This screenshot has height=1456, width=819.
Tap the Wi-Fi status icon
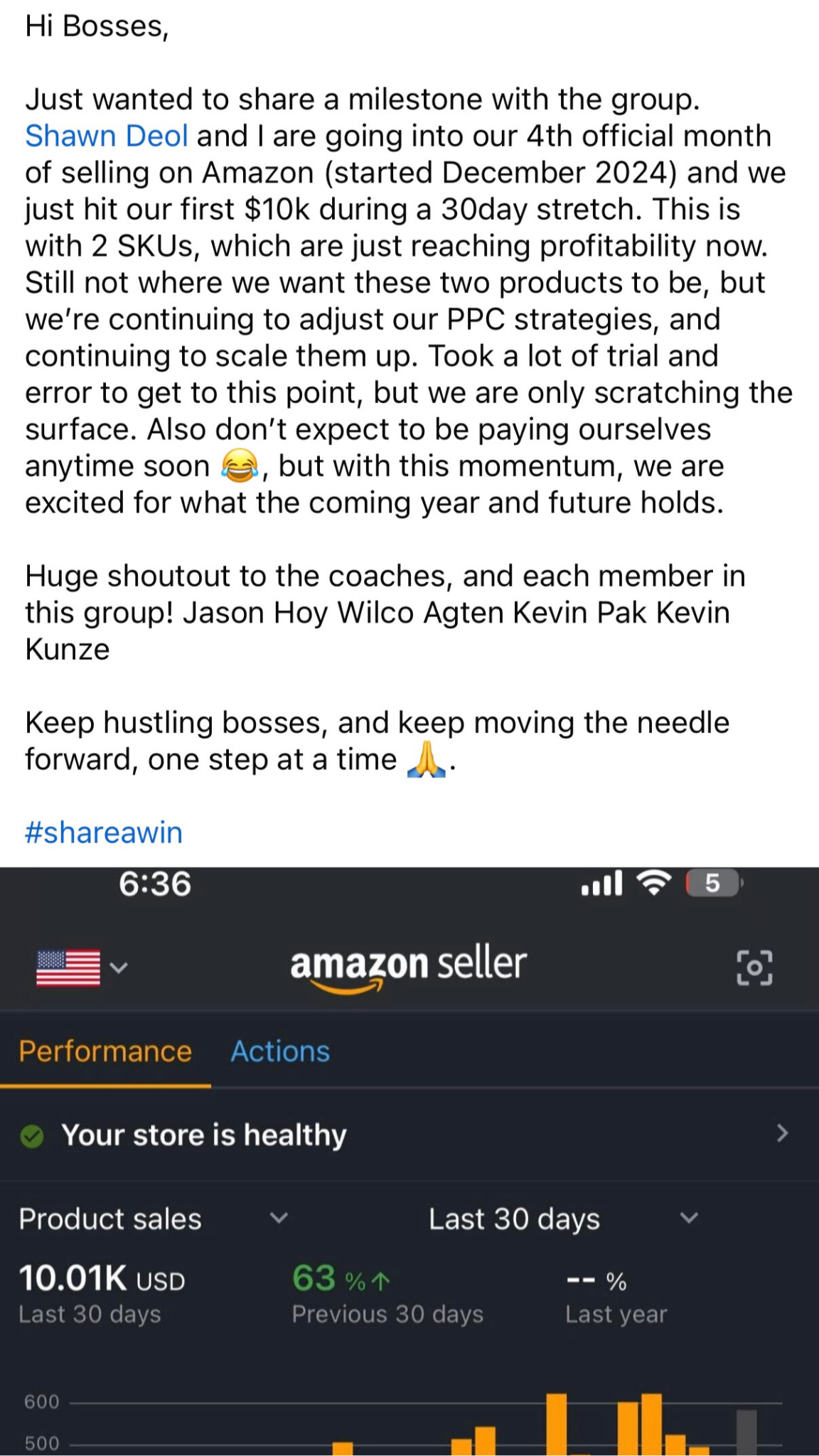click(653, 884)
